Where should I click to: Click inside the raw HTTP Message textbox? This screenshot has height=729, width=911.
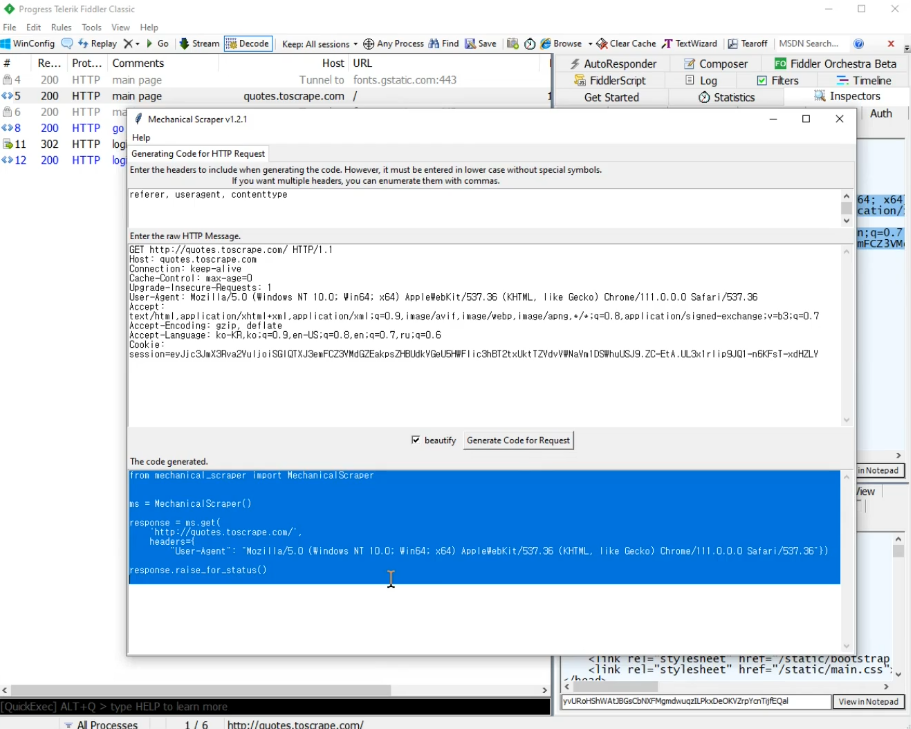[484, 335]
